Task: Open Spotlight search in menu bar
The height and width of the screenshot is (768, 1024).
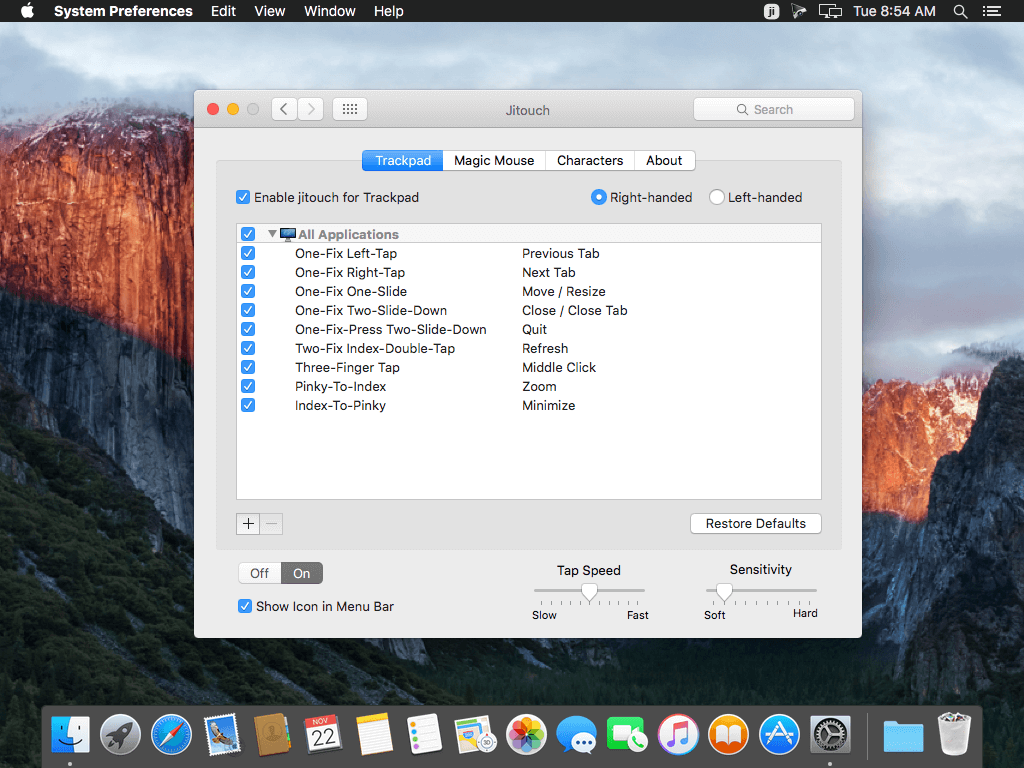Action: pyautogui.click(x=960, y=11)
